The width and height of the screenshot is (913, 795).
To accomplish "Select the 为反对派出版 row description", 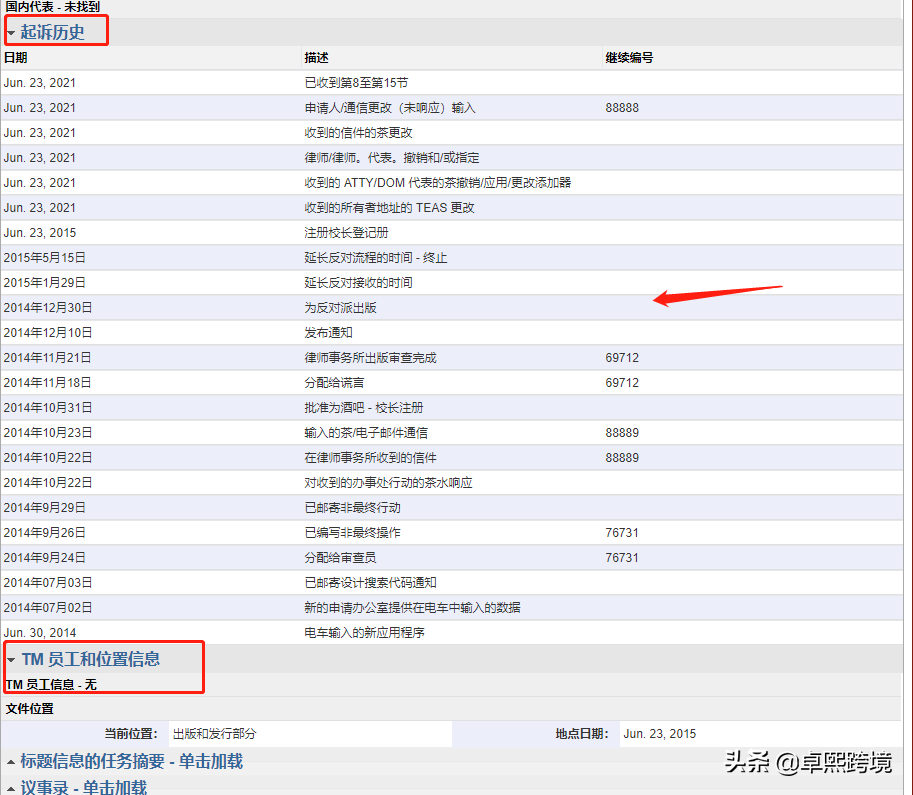I will point(341,308).
